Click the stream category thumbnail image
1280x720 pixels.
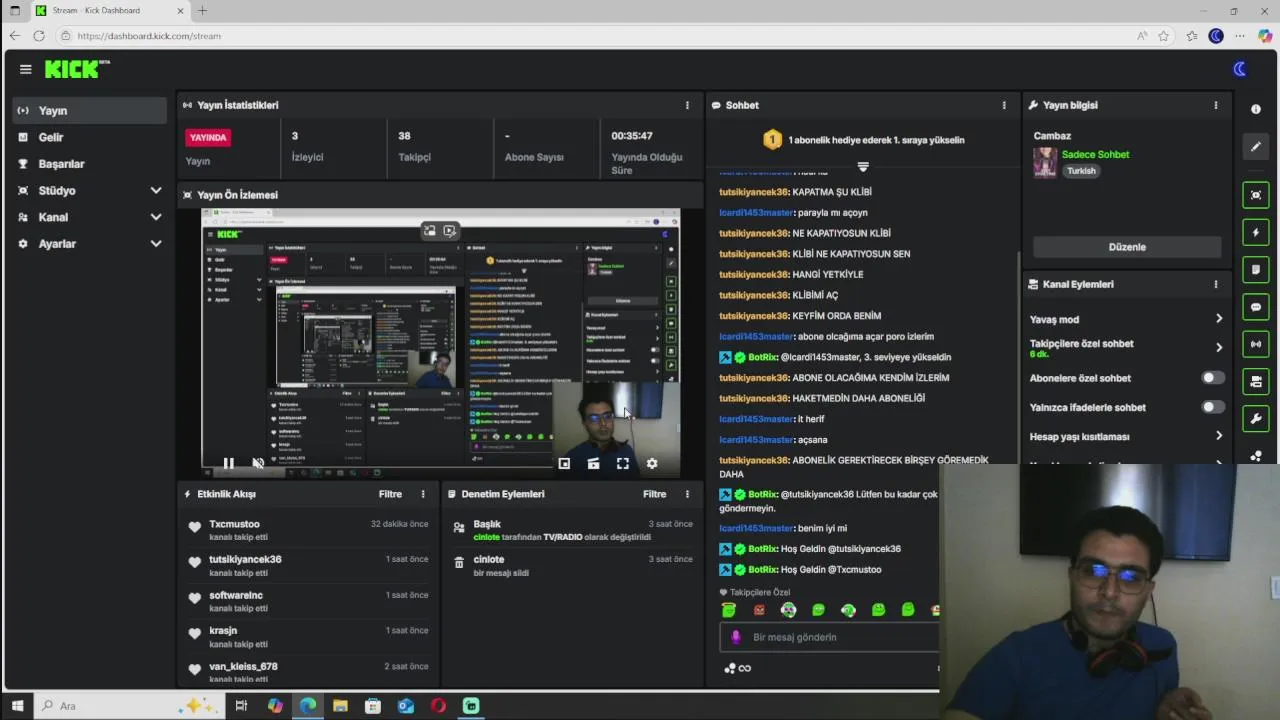(x=1045, y=162)
